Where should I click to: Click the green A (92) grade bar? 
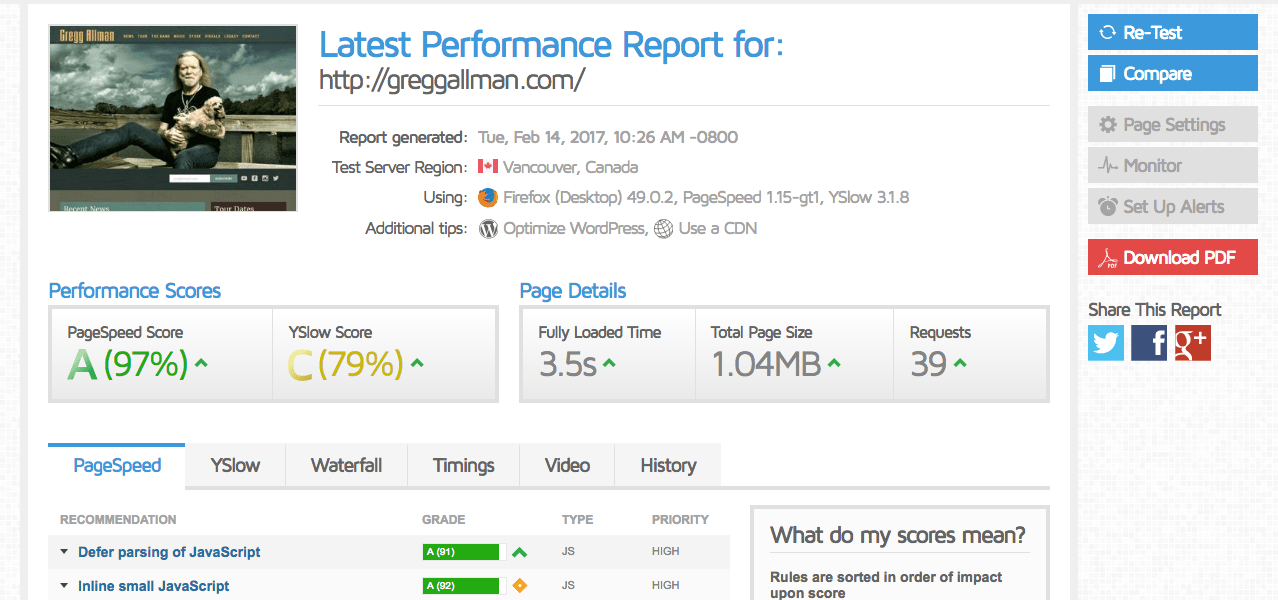(460, 586)
